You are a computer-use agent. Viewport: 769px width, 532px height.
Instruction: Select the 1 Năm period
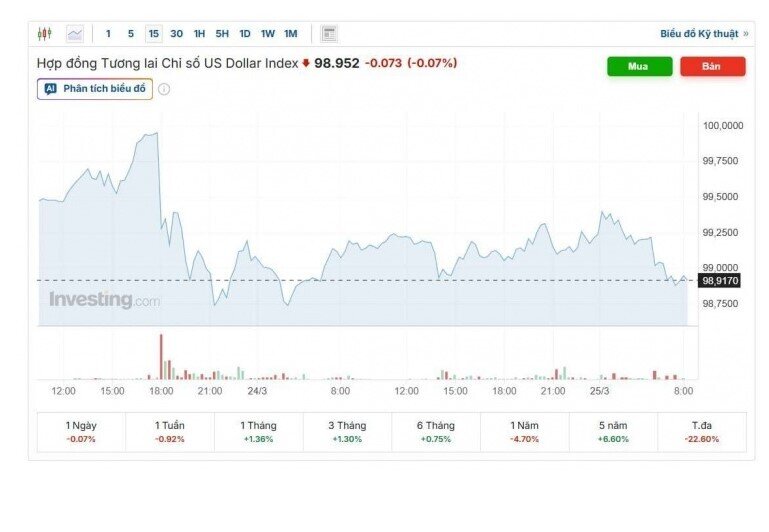(x=524, y=432)
